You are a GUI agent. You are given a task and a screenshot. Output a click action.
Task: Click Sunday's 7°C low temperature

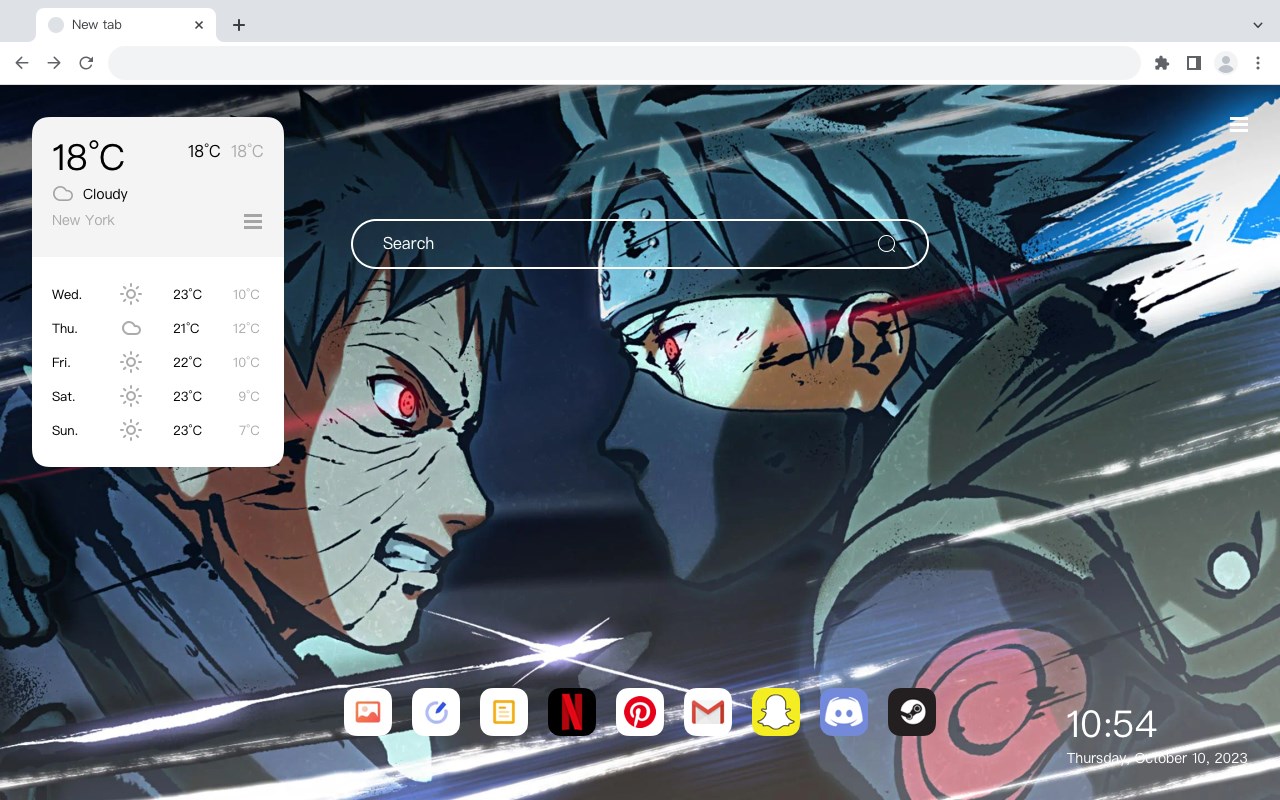(249, 430)
